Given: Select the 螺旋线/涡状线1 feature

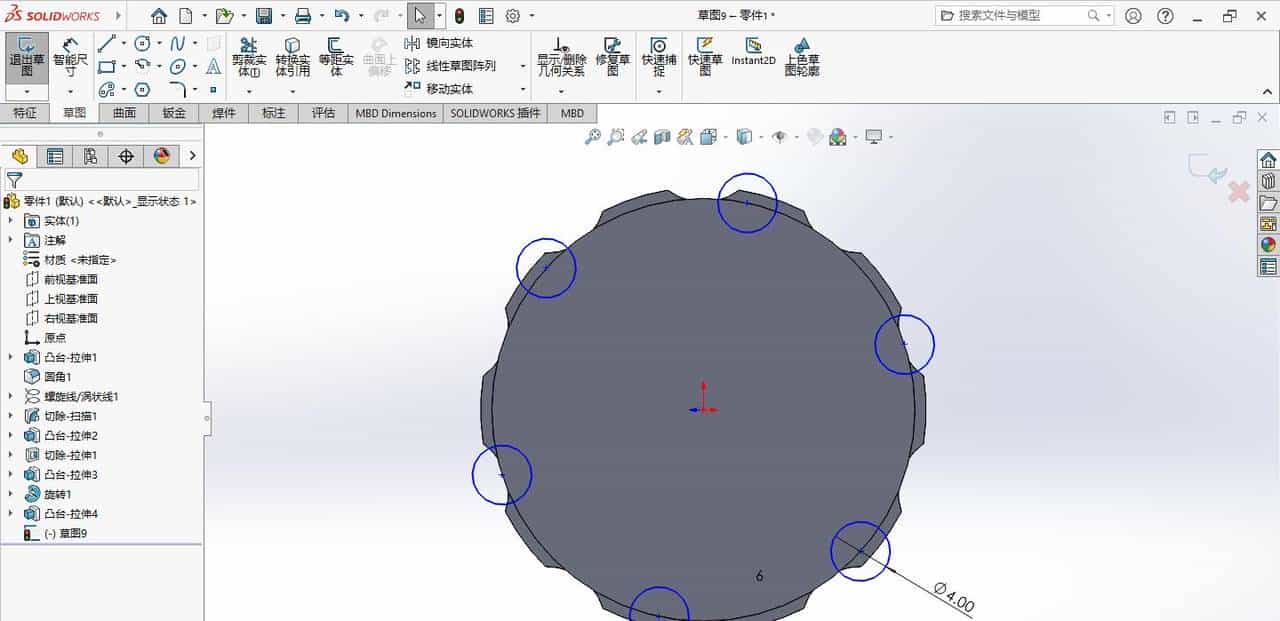Looking at the screenshot, I should pos(82,396).
